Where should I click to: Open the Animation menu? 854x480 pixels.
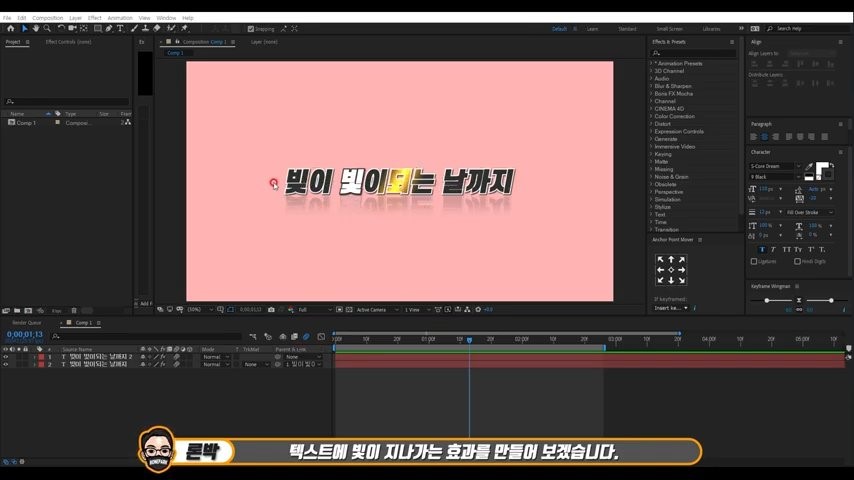[120, 18]
